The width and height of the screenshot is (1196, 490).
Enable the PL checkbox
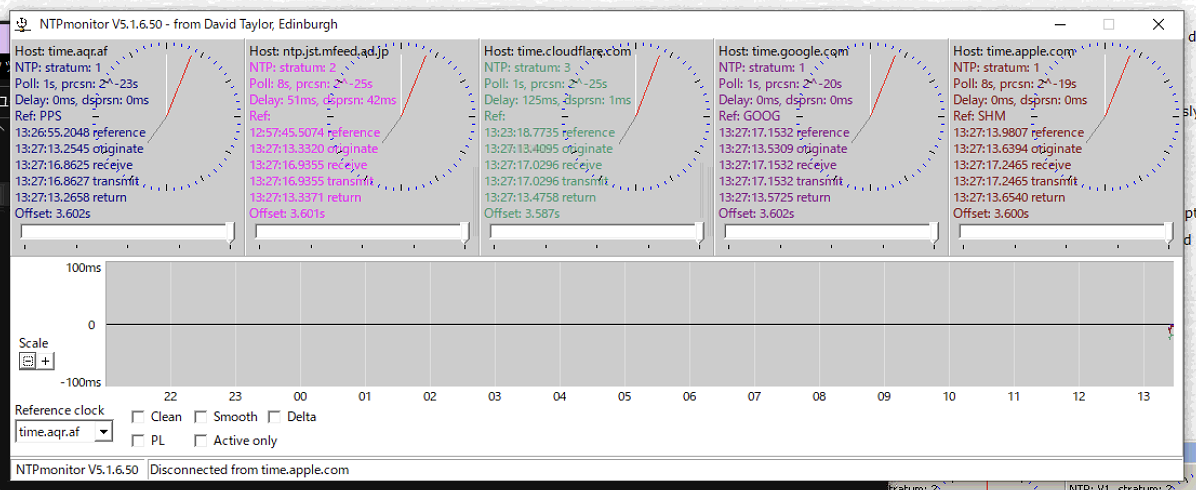pos(139,440)
